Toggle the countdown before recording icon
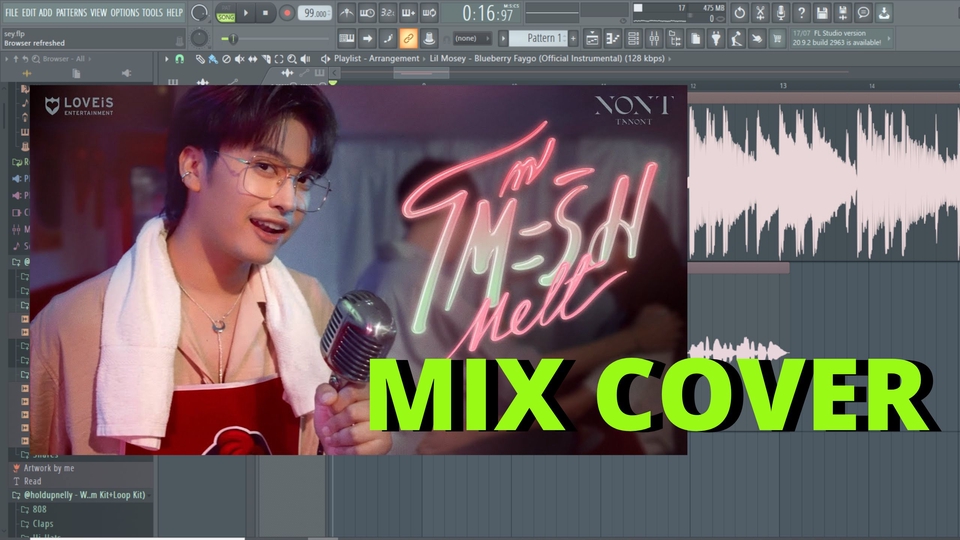Viewport: 960px width, 540px height. point(388,12)
